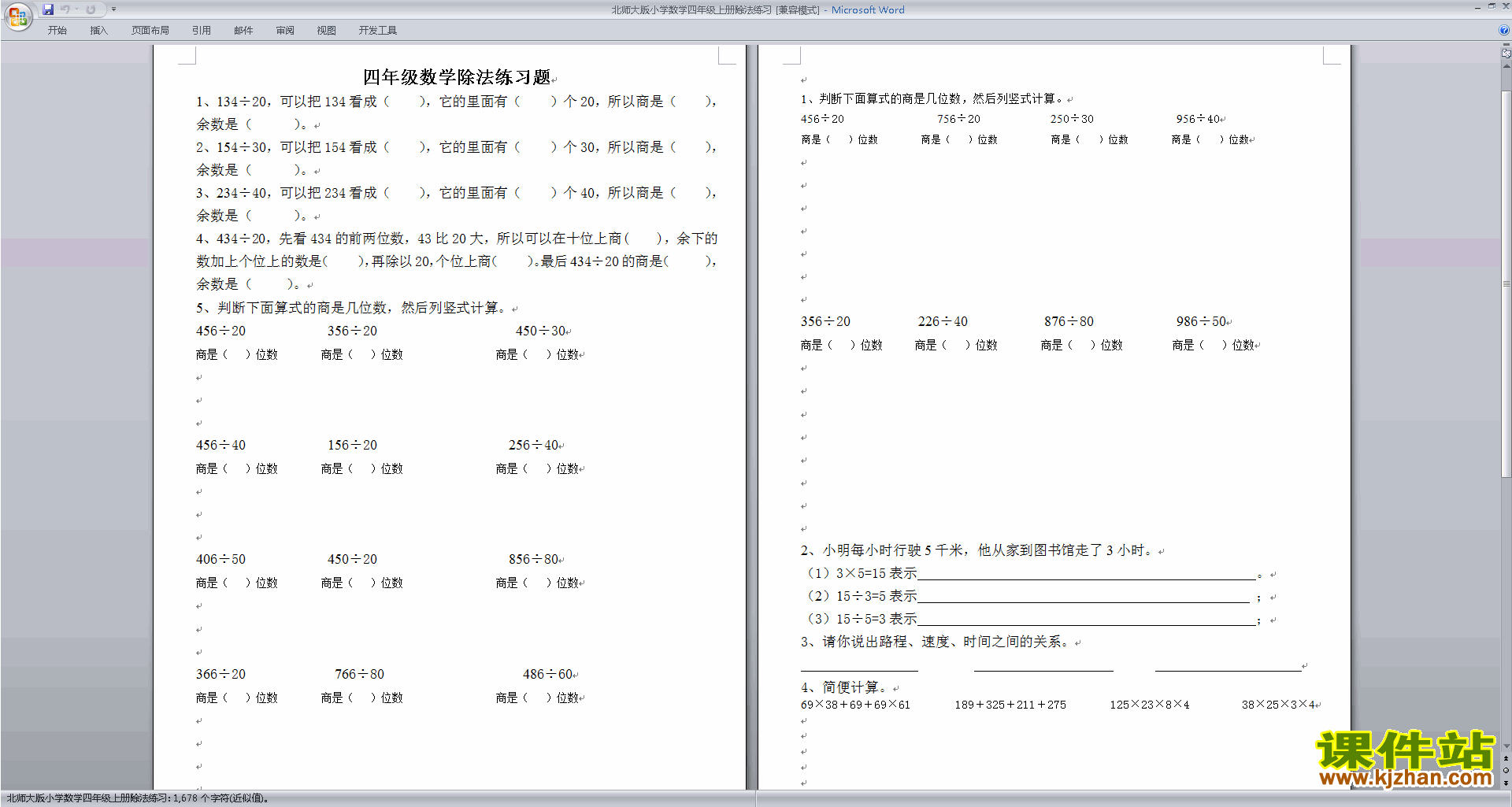1512x807 pixels.
Task: Select the 审阅 ribbon tab
Action: tap(285, 31)
